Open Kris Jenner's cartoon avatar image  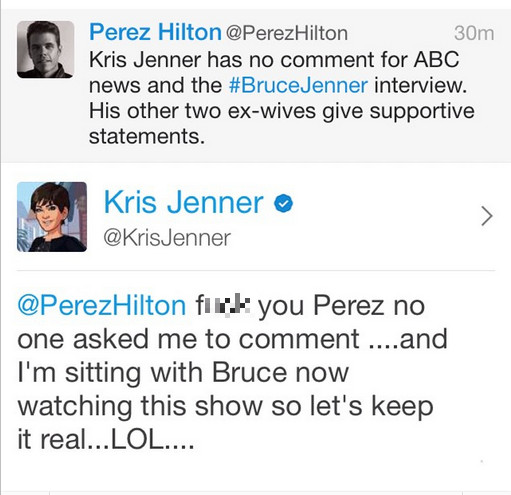click(52, 217)
